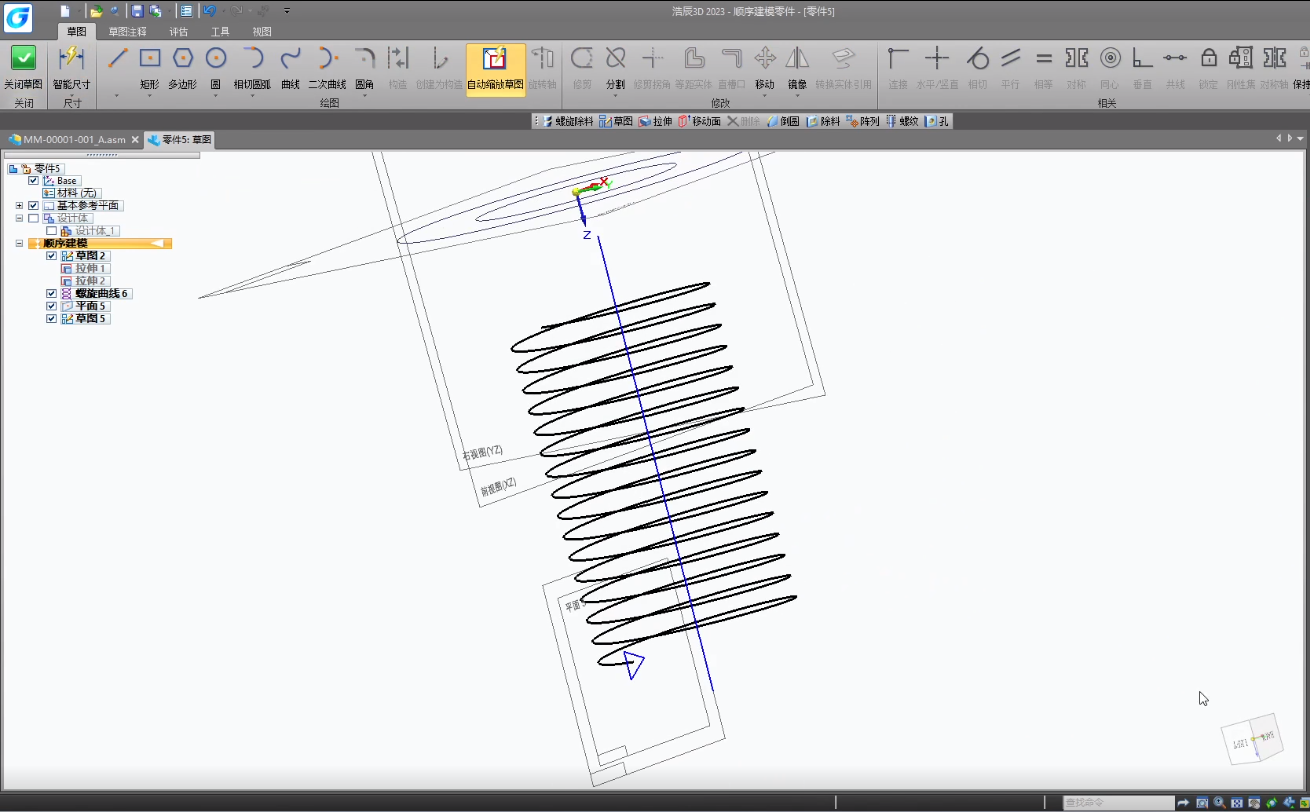Enable the 设计体_1 checkbox

(52, 231)
